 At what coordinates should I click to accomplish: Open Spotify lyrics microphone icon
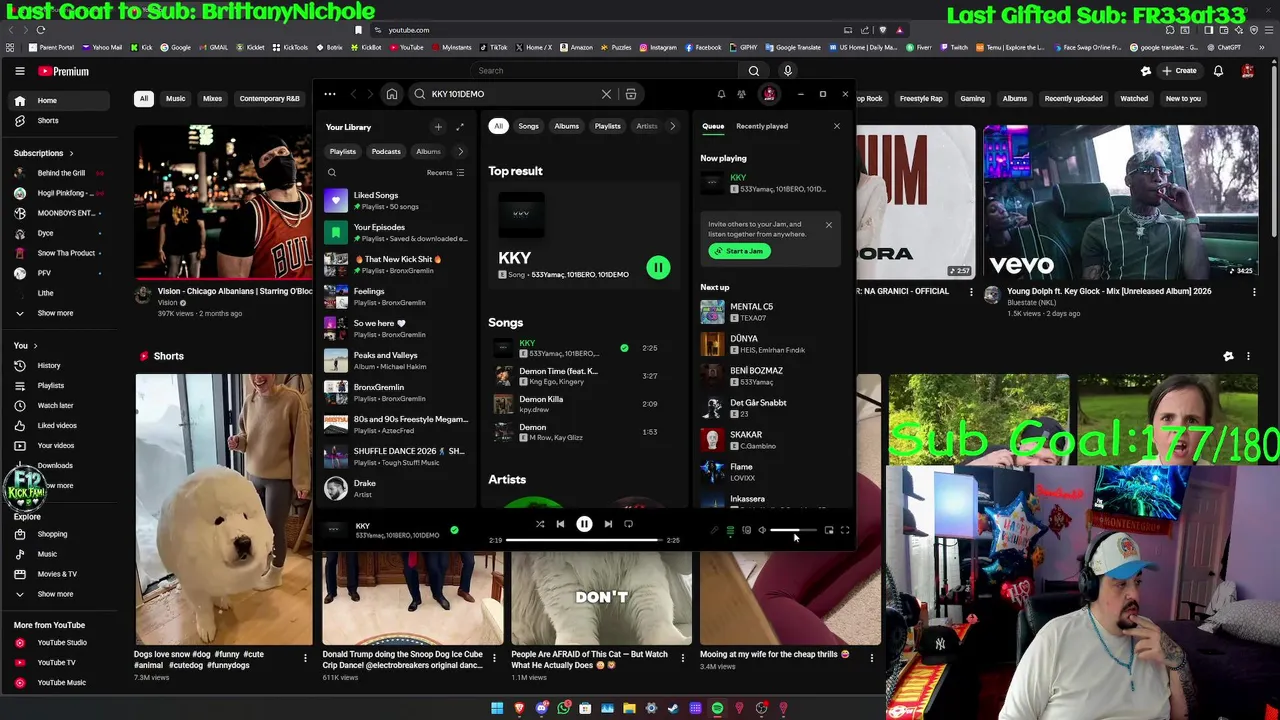pos(714,530)
